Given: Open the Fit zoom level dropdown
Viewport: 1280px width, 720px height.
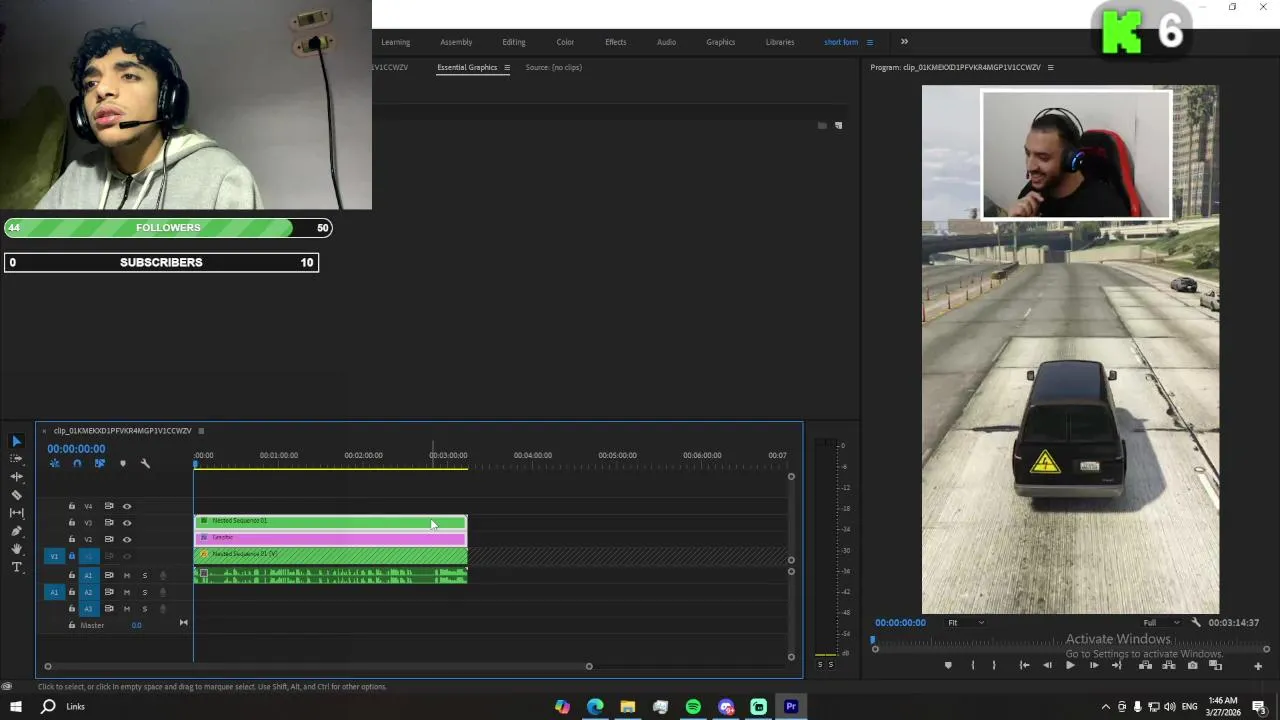Looking at the screenshot, I should [x=965, y=623].
